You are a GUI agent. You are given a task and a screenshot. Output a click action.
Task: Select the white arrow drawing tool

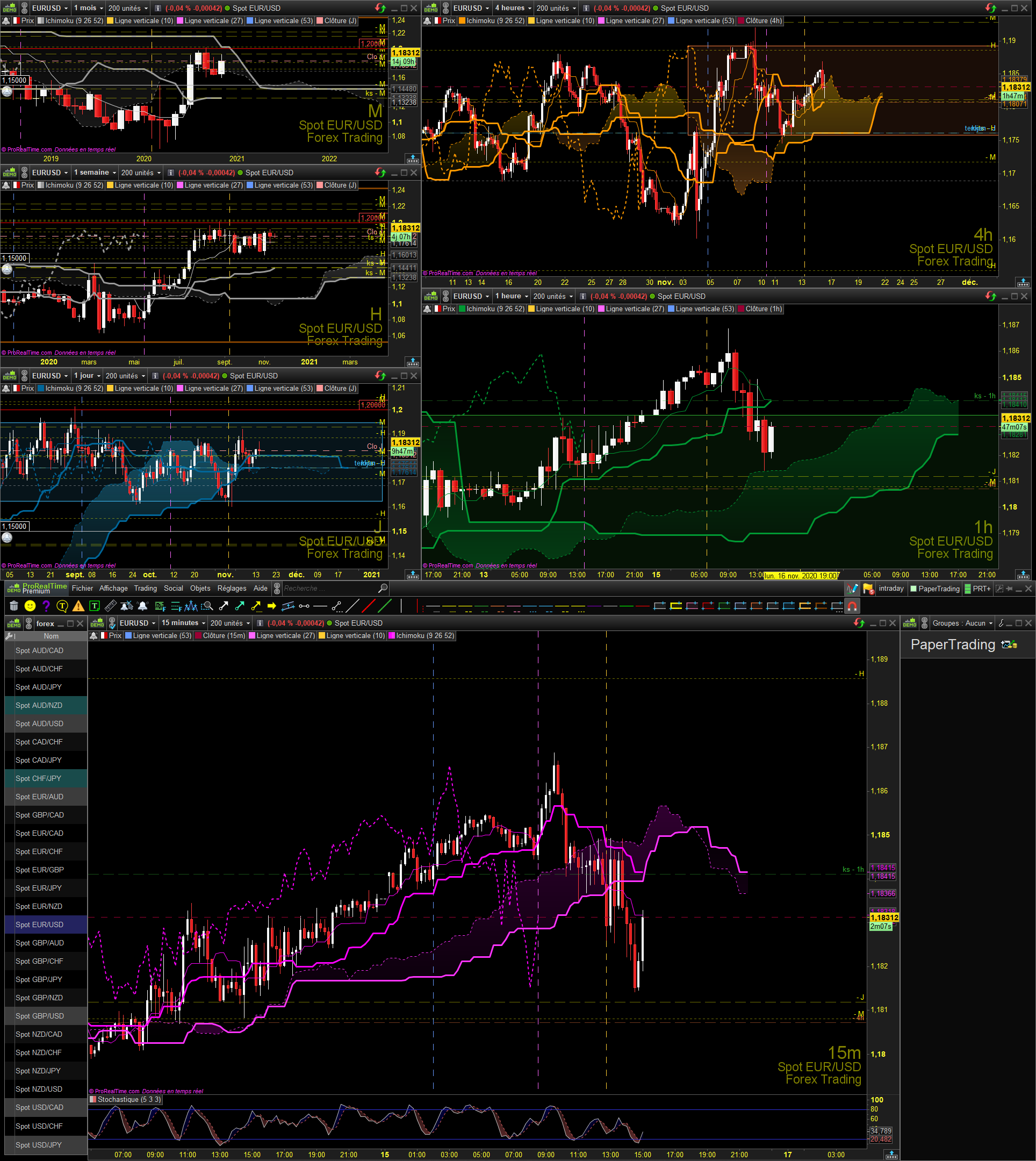point(224,606)
